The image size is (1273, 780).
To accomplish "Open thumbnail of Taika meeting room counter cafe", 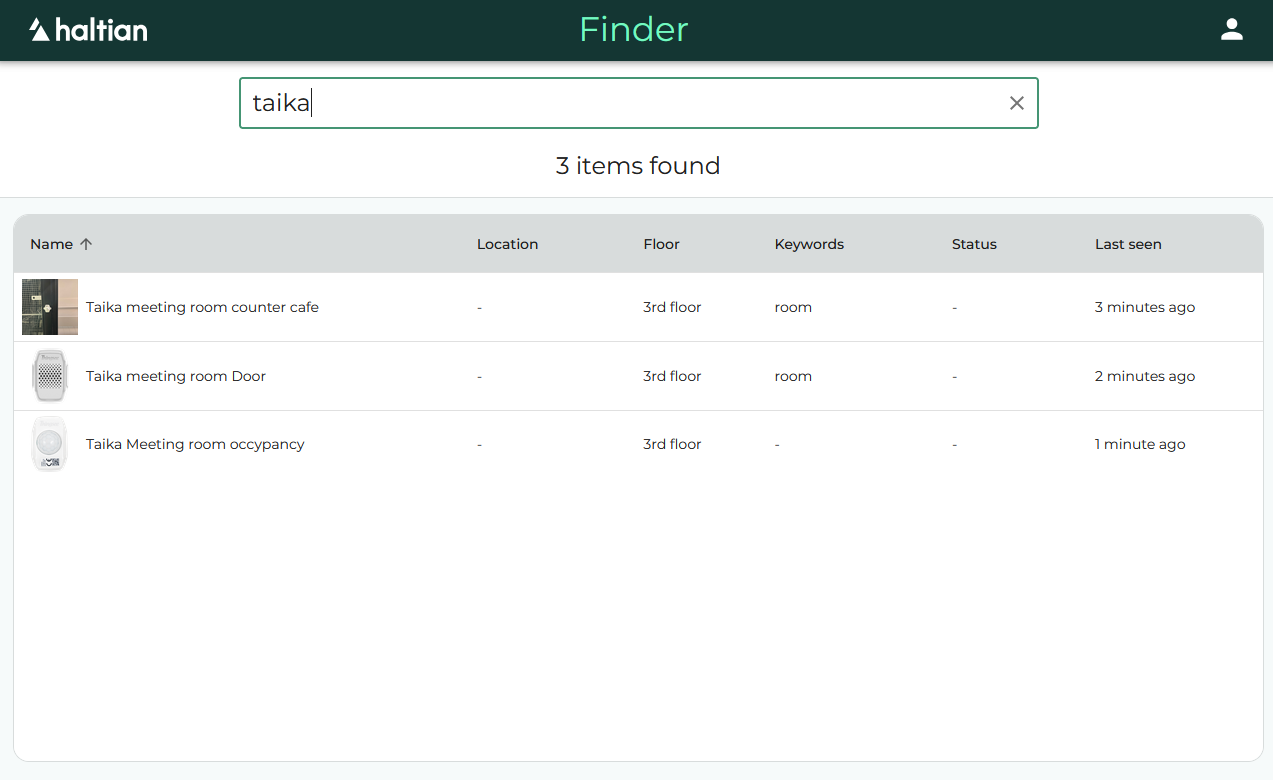I will [x=50, y=307].
